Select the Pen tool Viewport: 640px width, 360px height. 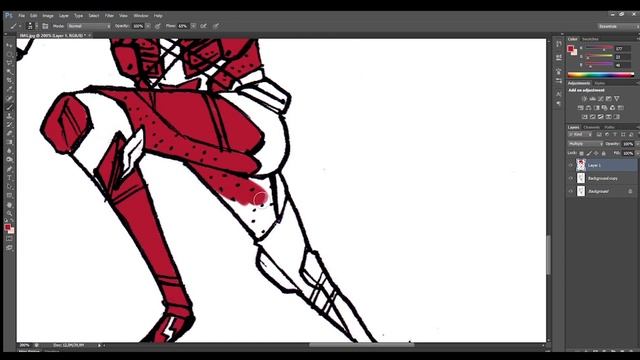coord(9,169)
